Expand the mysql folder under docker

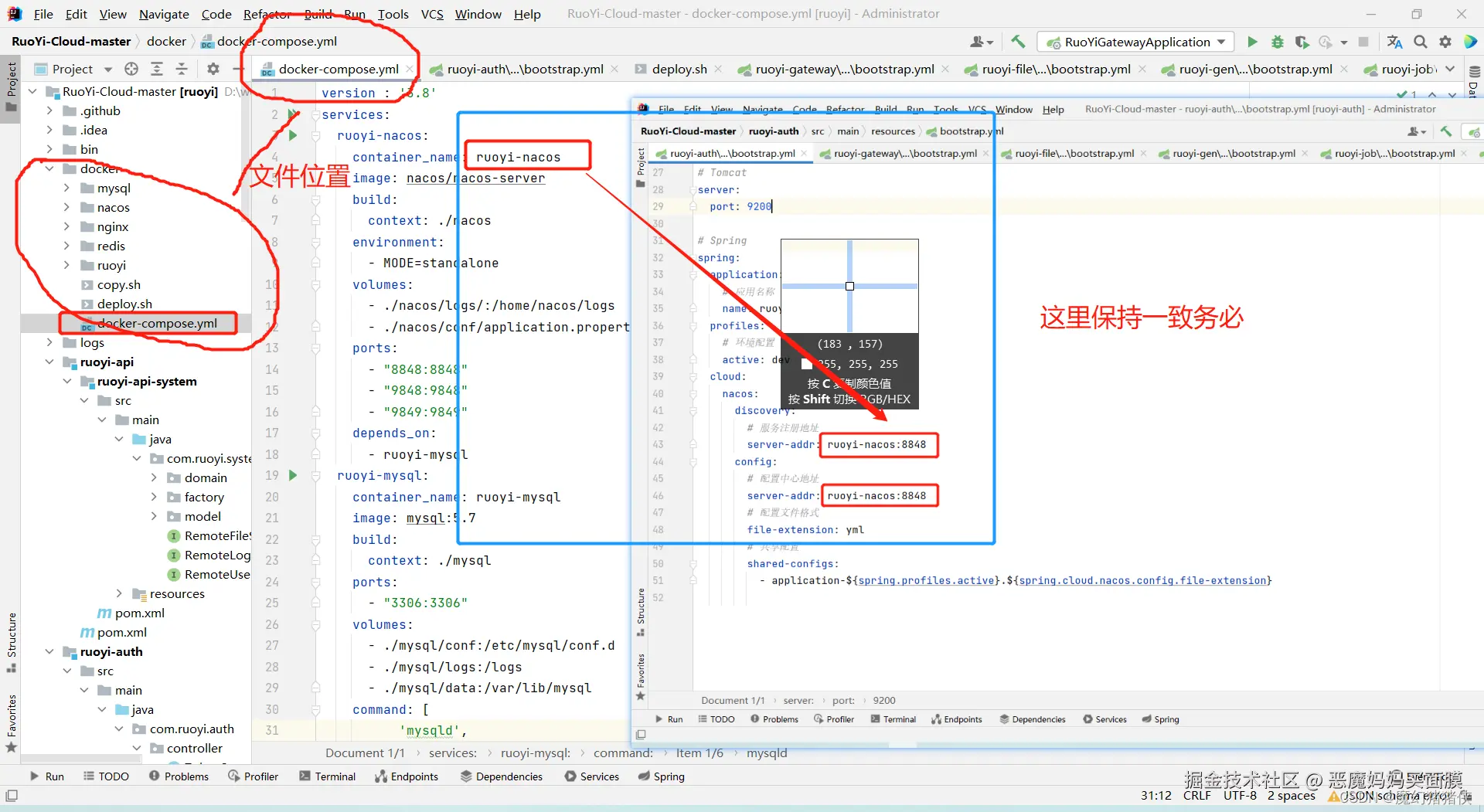66,188
